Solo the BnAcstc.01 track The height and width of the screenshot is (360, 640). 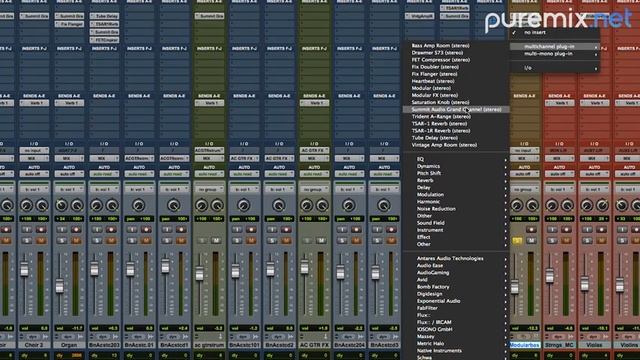pyautogui.click(x=132, y=240)
